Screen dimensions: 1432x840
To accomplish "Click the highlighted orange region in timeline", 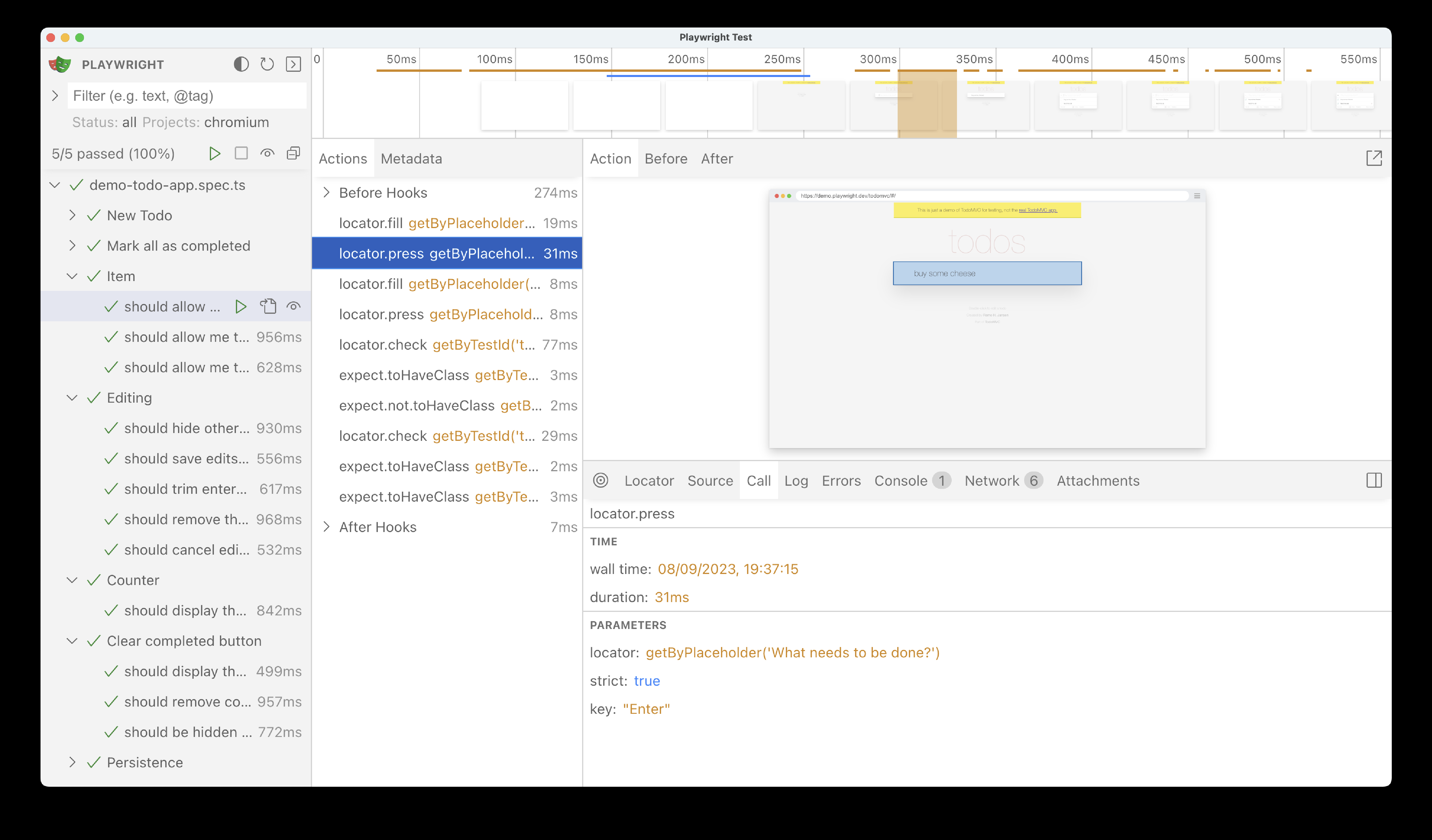I will pyautogui.click(x=927, y=103).
